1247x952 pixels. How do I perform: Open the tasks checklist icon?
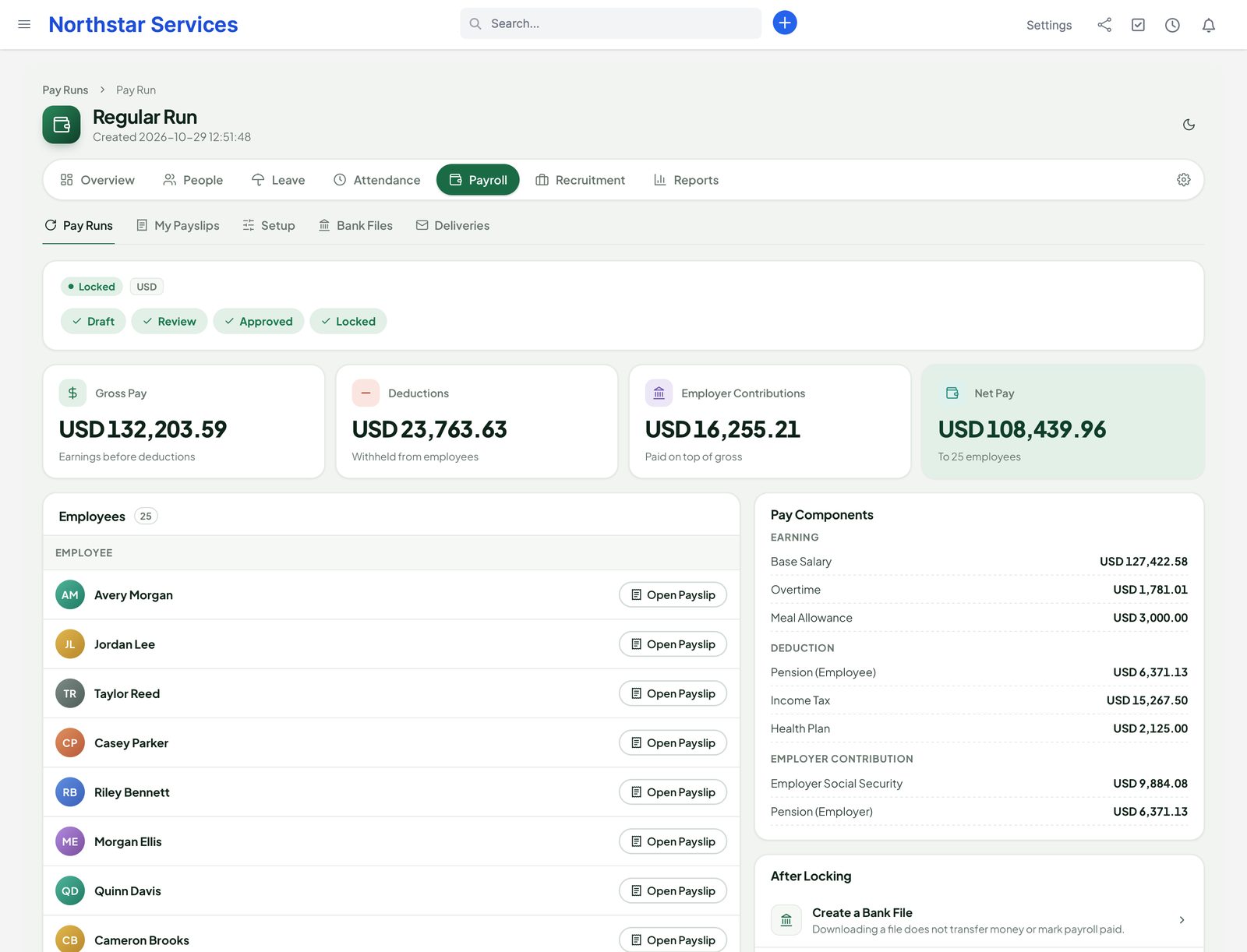(1138, 25)
